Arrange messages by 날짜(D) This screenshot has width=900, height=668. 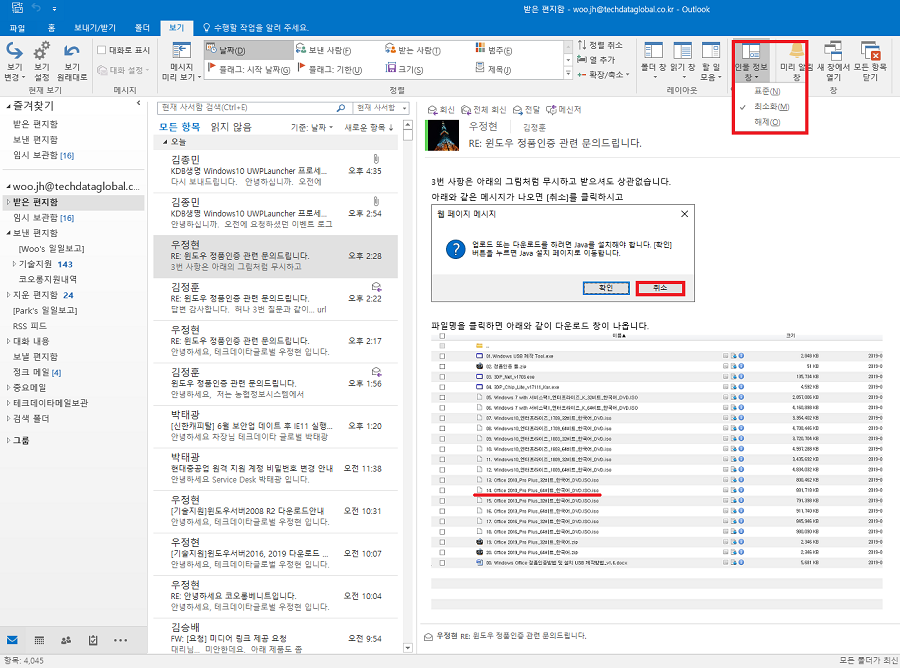pyautogui.click(x=249, y=51)
